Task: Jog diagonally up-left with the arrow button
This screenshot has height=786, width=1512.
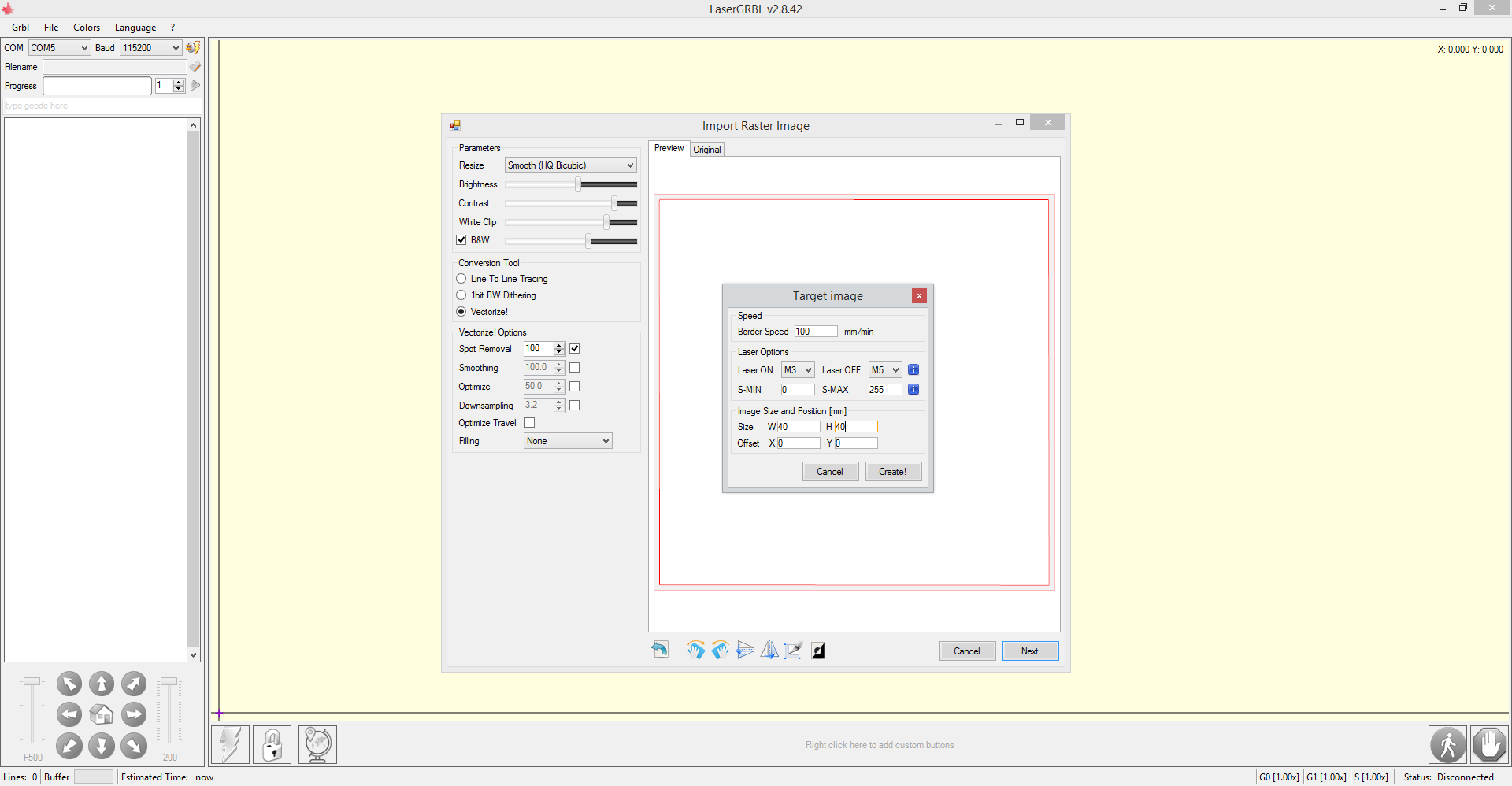Action: [x=69, y=684]
